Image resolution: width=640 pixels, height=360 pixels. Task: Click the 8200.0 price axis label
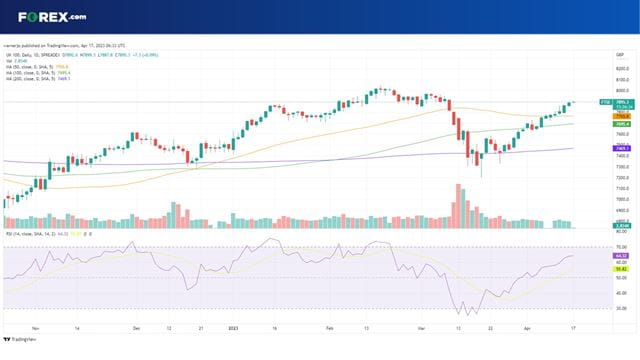pyautogui.click(x=622, y=69)
